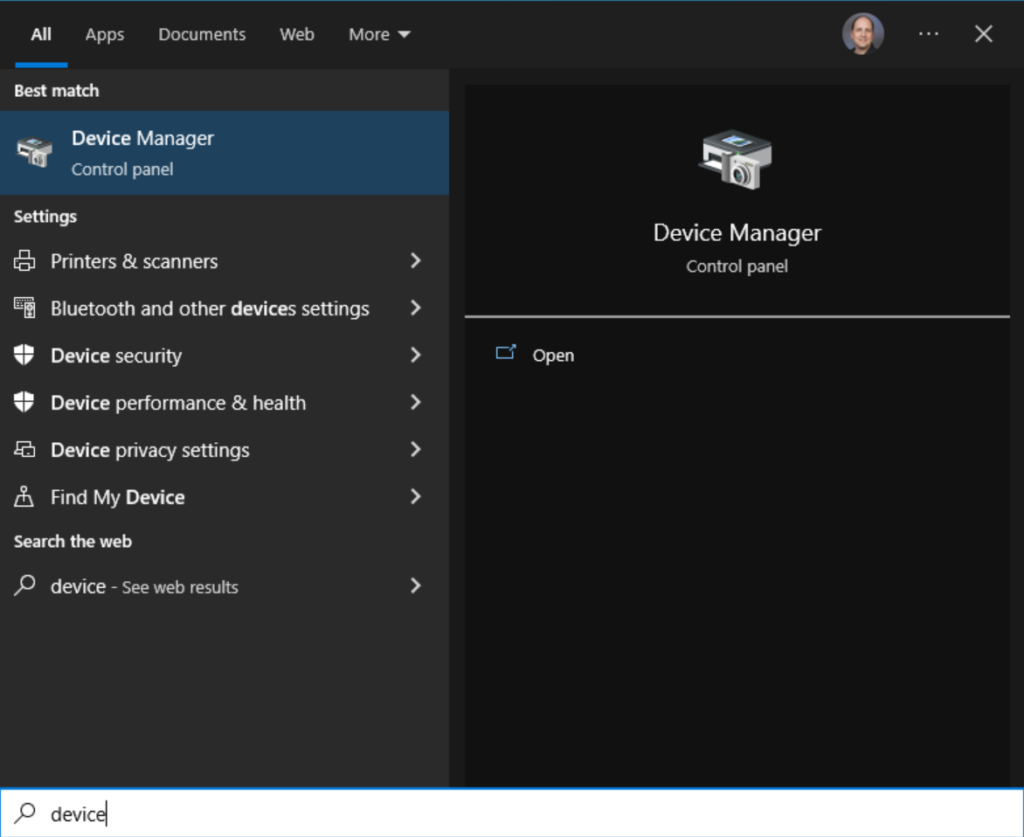
Task: Open Device security settings
Action: pos(225,355)
